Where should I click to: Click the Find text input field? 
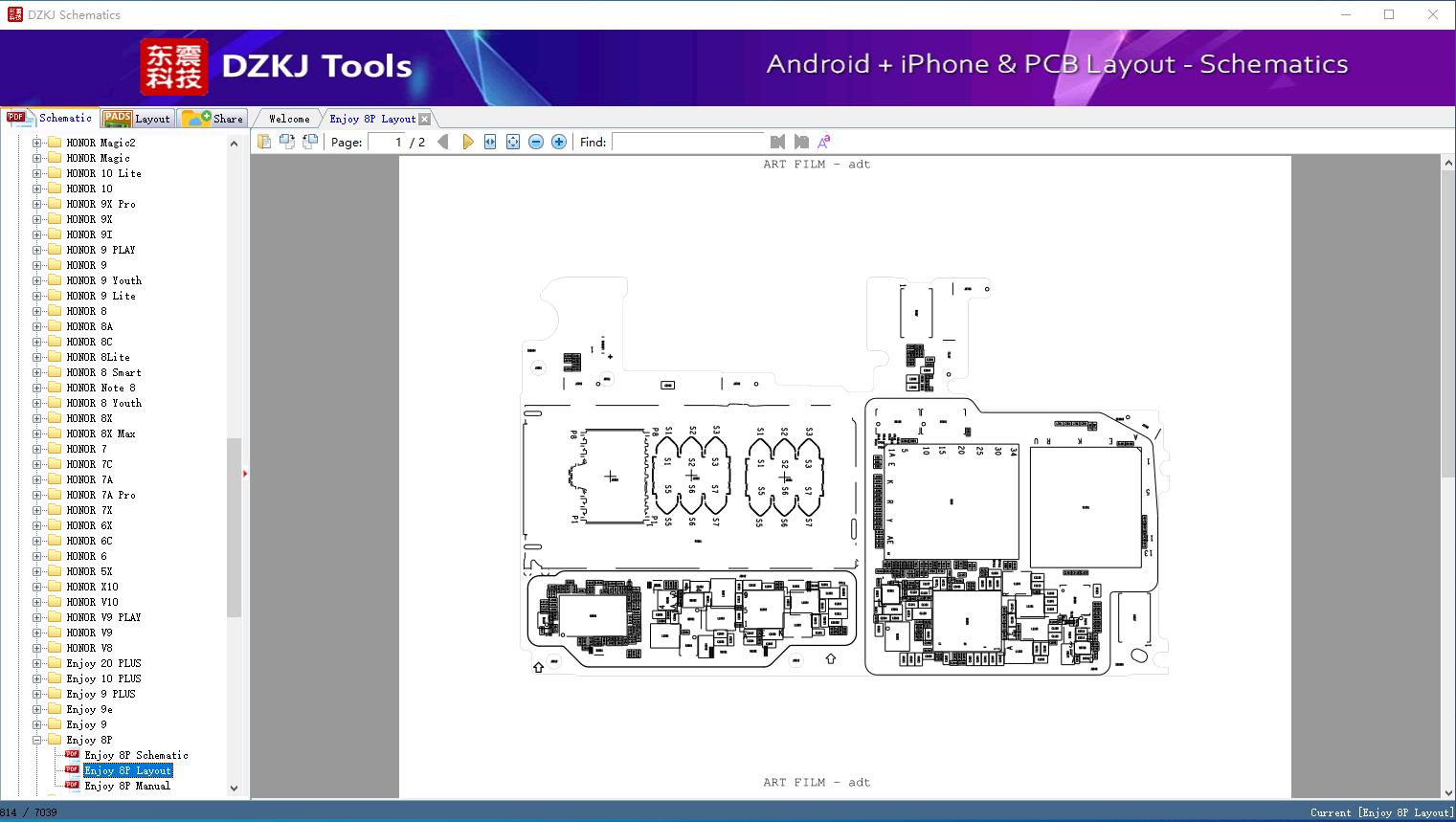point(688,142)
